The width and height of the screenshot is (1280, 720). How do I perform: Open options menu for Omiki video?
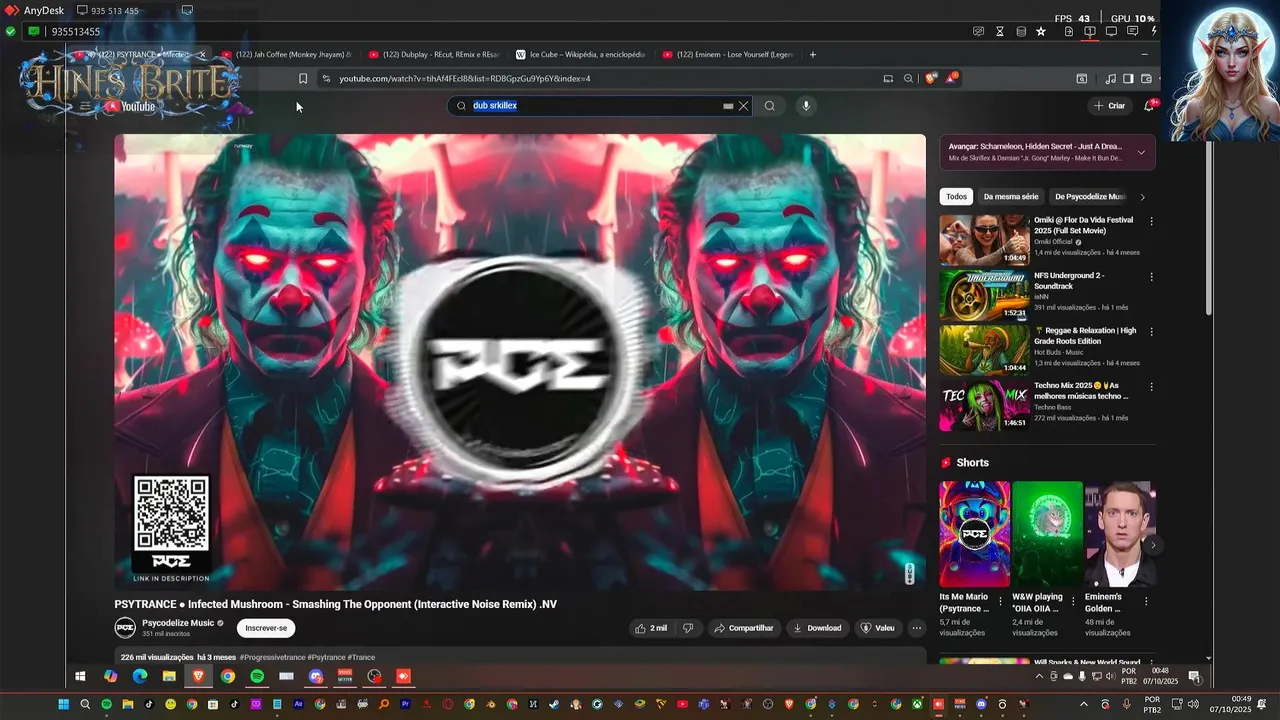point(1151,221)
